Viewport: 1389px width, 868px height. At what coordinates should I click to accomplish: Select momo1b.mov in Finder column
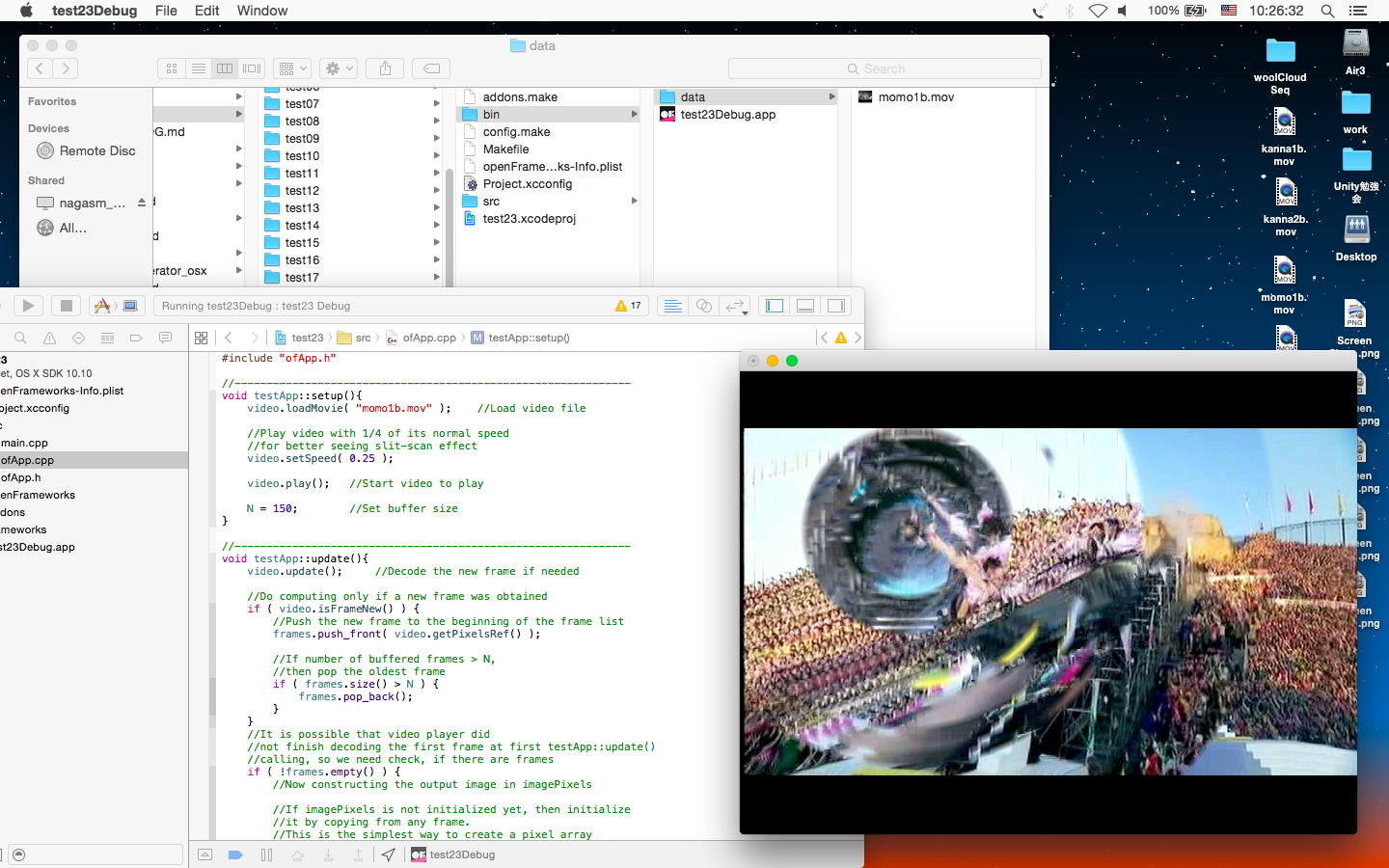click(x=915, y=97)
